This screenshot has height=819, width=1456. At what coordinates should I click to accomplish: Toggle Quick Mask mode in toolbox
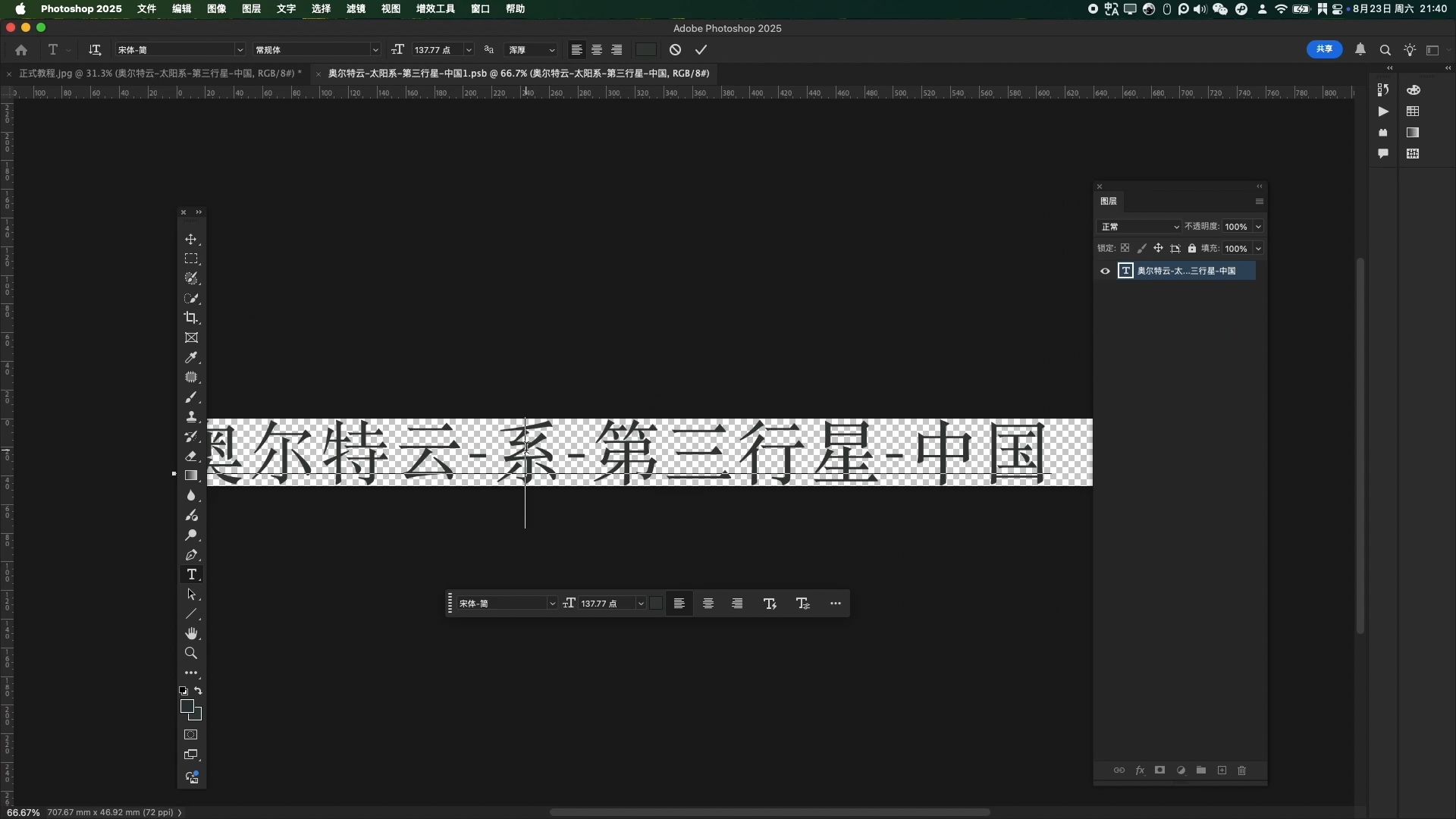[191, 735]
